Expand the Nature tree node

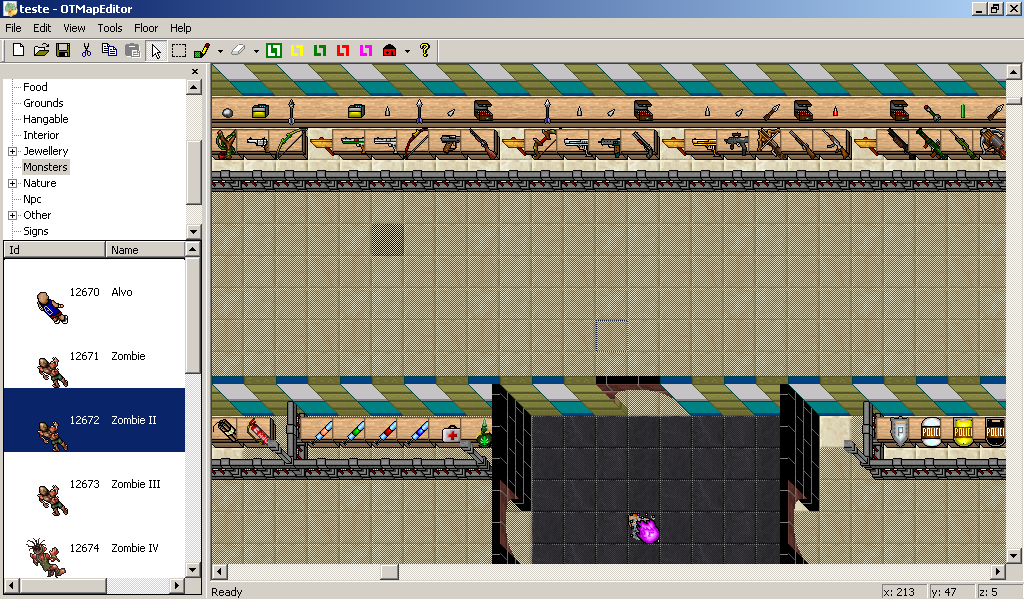(x=12, y=183)
